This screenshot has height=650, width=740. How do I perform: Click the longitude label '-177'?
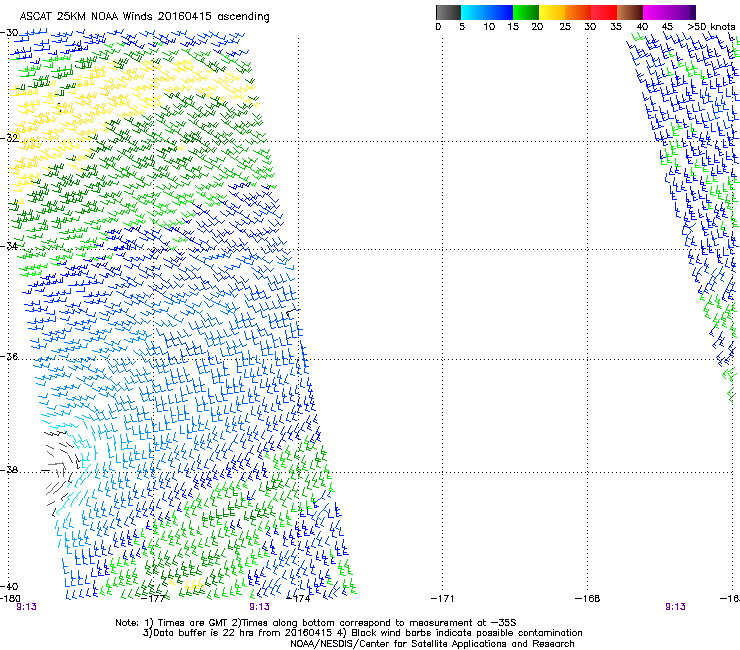pos(154,599)
